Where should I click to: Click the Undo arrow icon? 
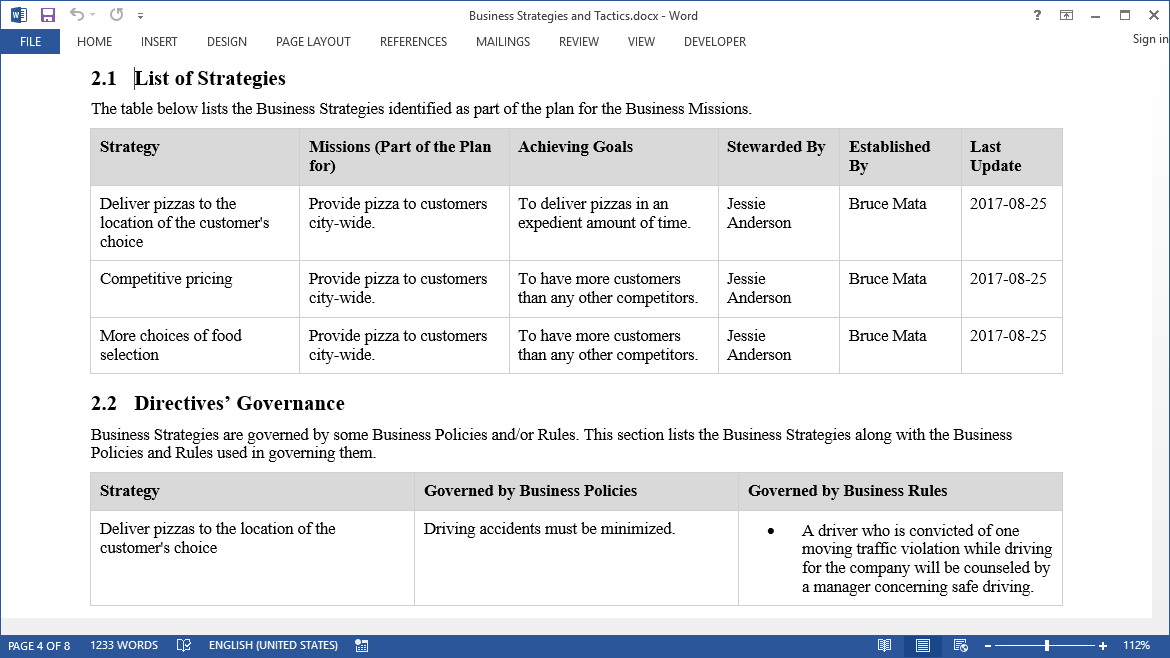[x=76, y=15]
